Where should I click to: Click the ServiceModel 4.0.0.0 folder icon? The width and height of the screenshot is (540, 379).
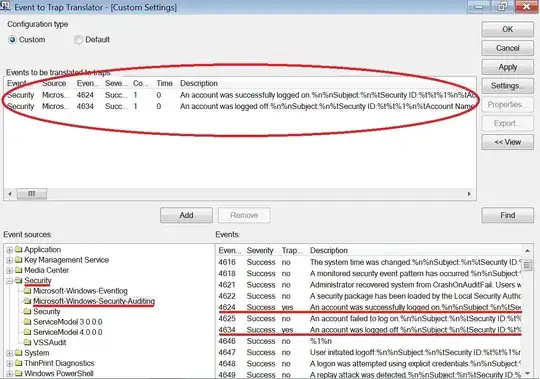pyautogui.click(x=28, y=332)
